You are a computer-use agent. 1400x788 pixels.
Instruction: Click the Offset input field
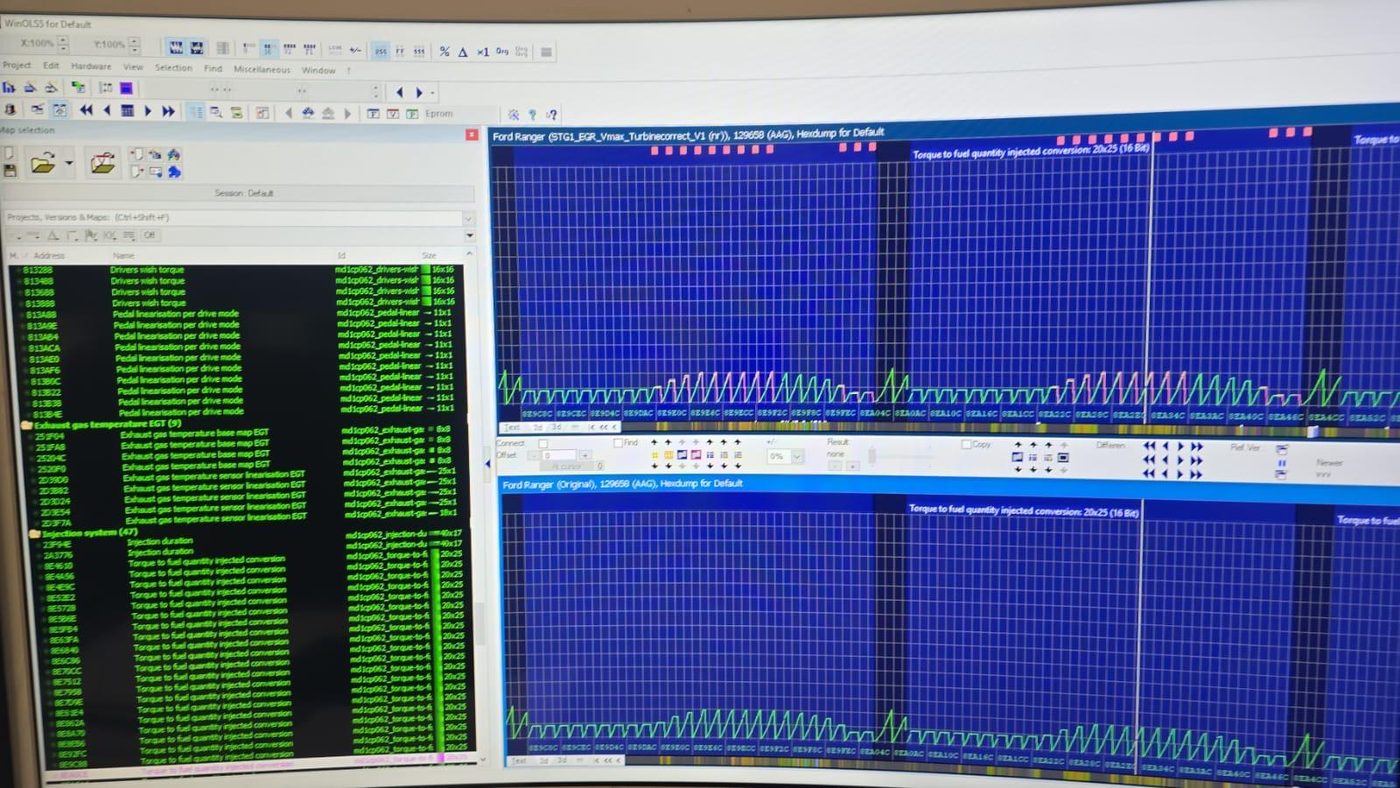[x=558, y=455]
